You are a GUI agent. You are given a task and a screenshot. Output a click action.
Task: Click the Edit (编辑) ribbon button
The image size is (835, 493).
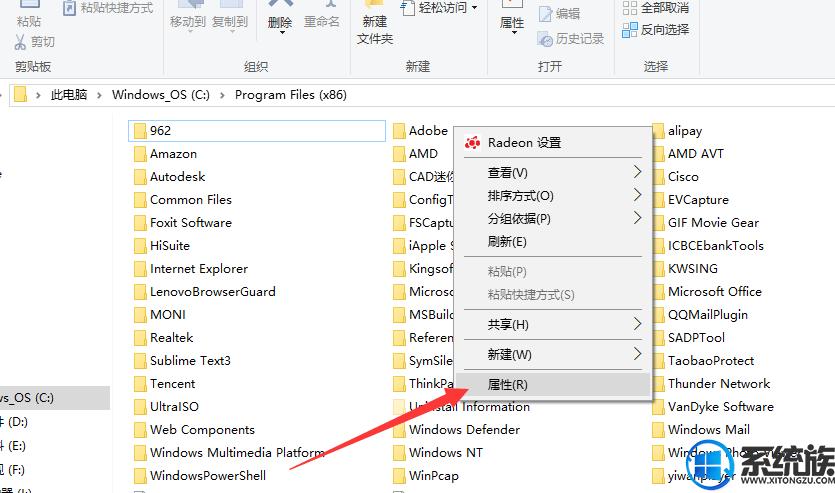click(x=559, y=14)
